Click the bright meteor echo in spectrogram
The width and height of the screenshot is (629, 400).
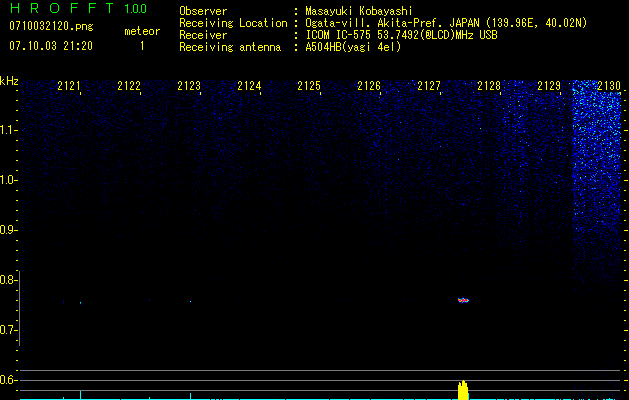click(x=463, y=300)
